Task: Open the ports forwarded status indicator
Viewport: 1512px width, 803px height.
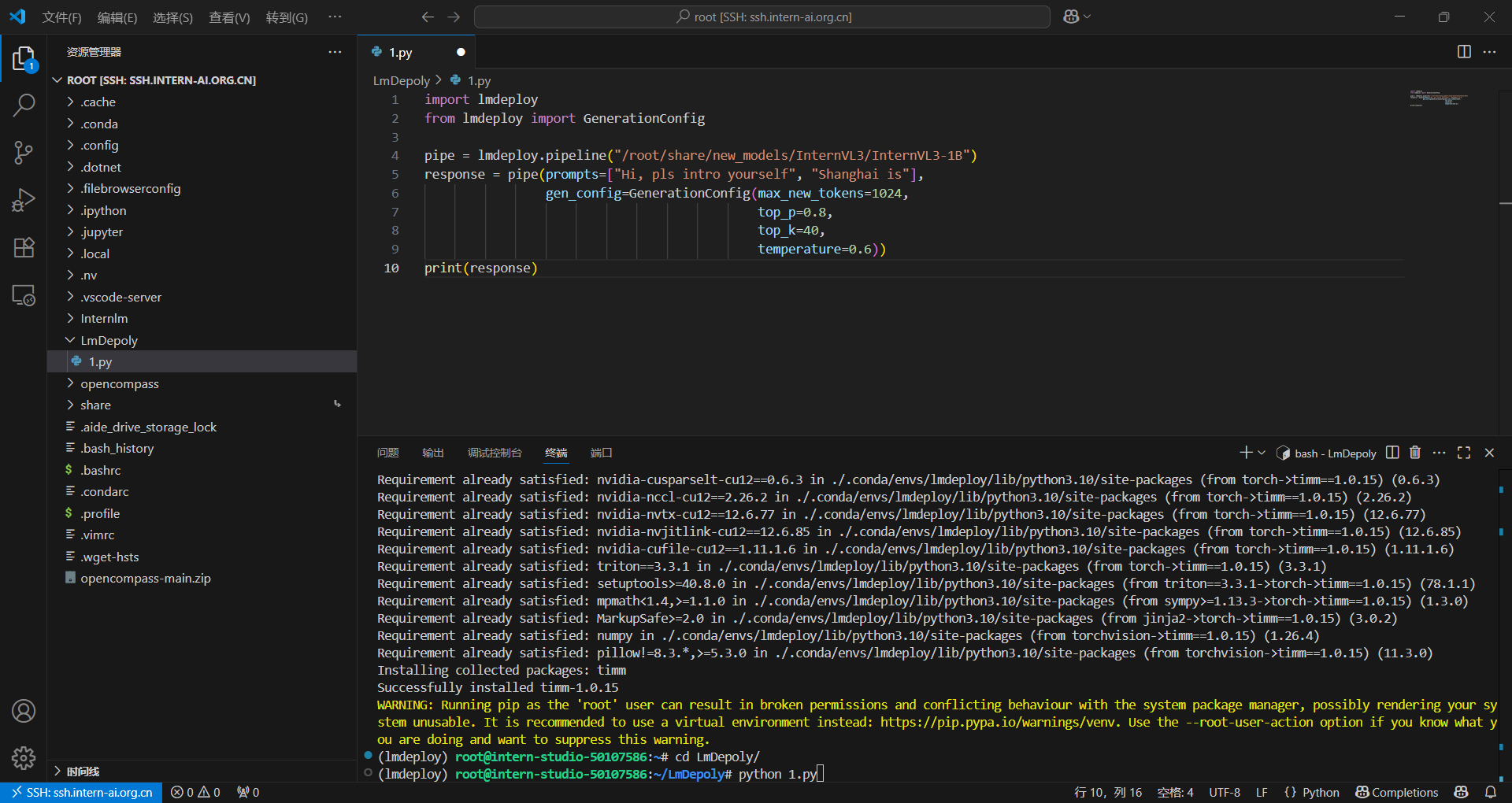Action: coord(247,792)
